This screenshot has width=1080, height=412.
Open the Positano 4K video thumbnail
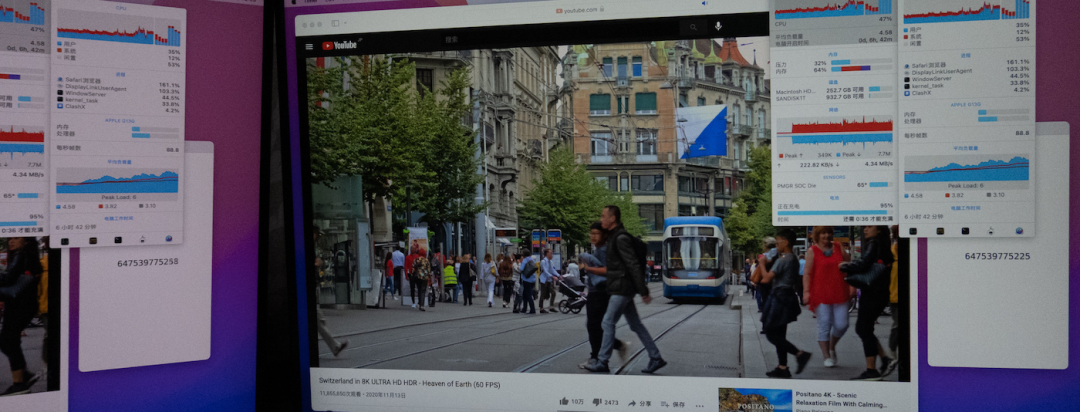(755, 400)
